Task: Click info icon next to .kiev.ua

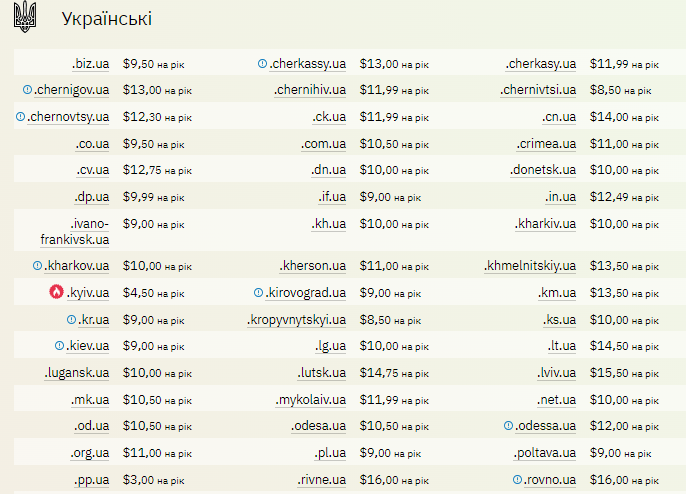Action: (59, 346)
